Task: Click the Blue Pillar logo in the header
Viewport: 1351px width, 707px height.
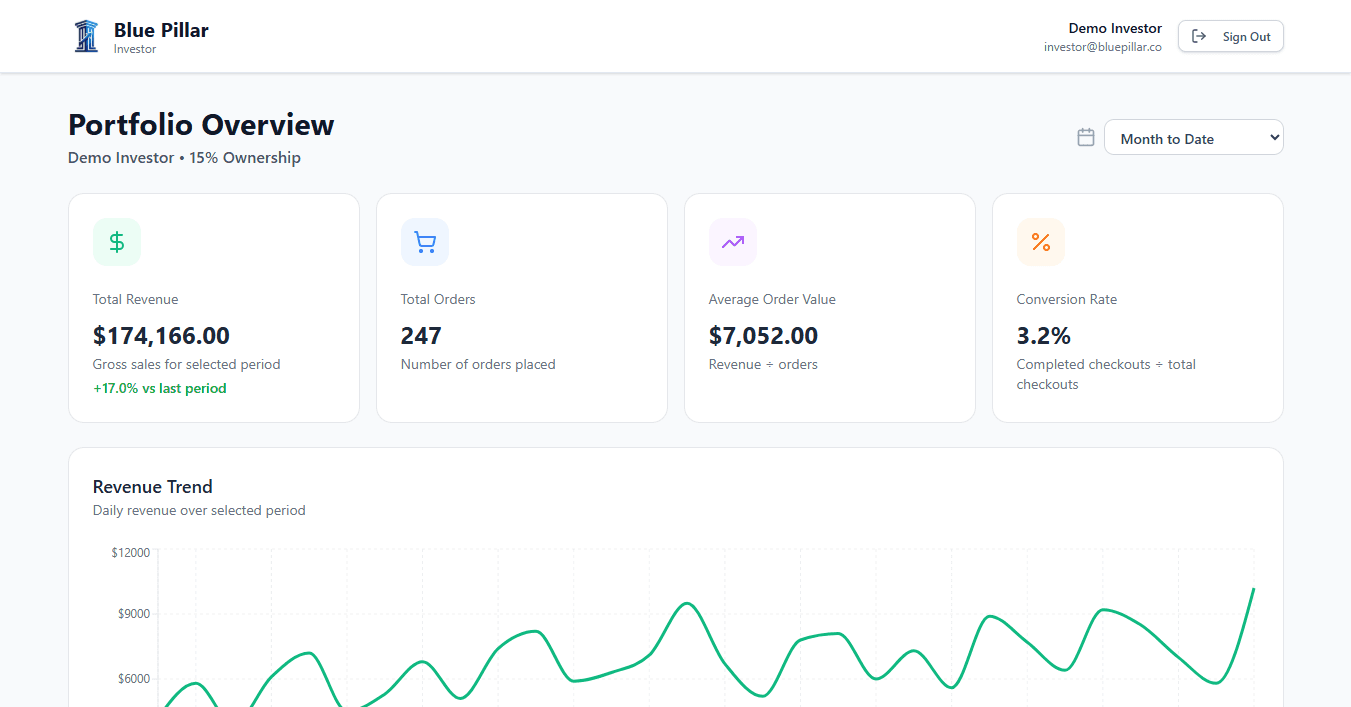Action: 87,33
